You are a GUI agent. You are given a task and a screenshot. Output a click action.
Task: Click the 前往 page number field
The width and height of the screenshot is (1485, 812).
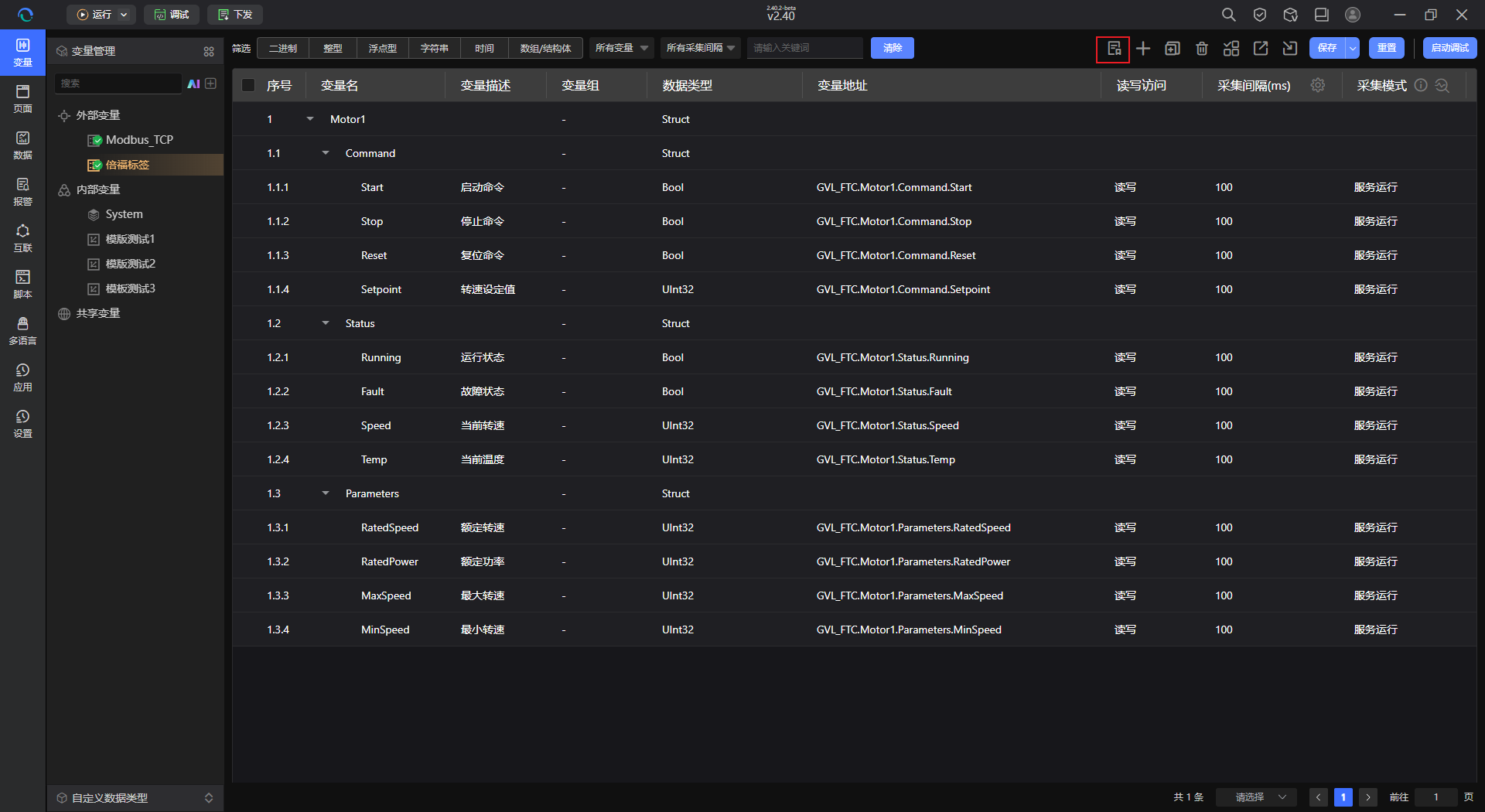pyautogui.click(x=1436, y=797)
